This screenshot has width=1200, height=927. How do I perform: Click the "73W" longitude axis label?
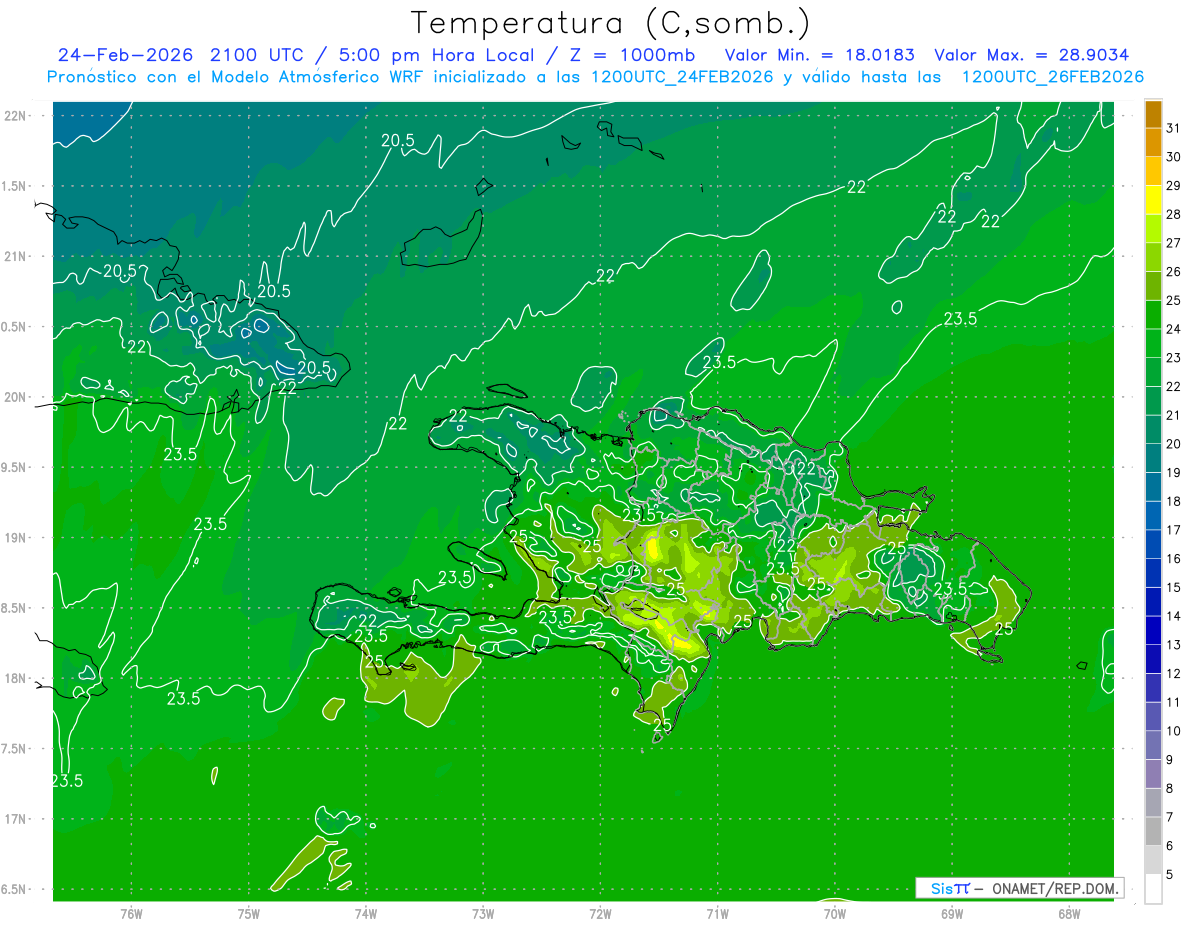coord(483,913)
